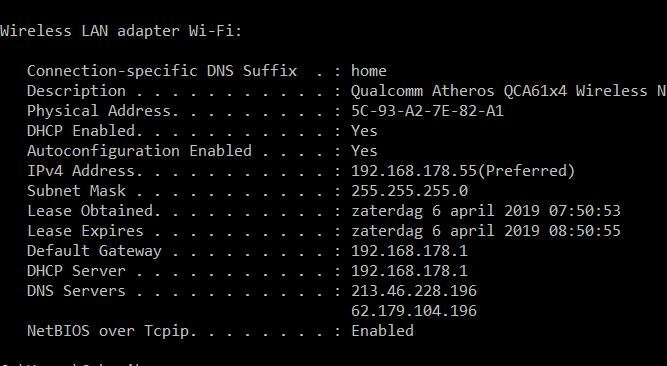This screenshot has height=366, width=667.
Task: Click the Wireless LAN adapter Wi-Fi heading
Action: point(121,31)
